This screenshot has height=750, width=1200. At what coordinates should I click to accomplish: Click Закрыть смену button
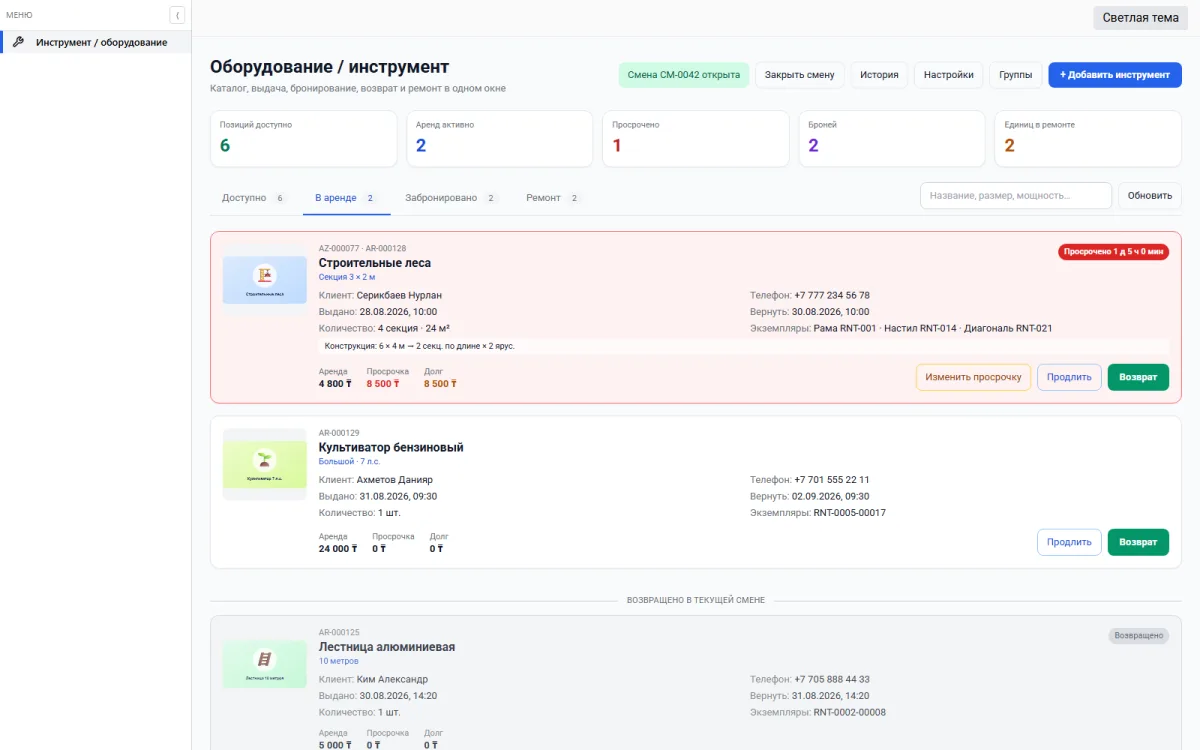(x=800, y=75)
